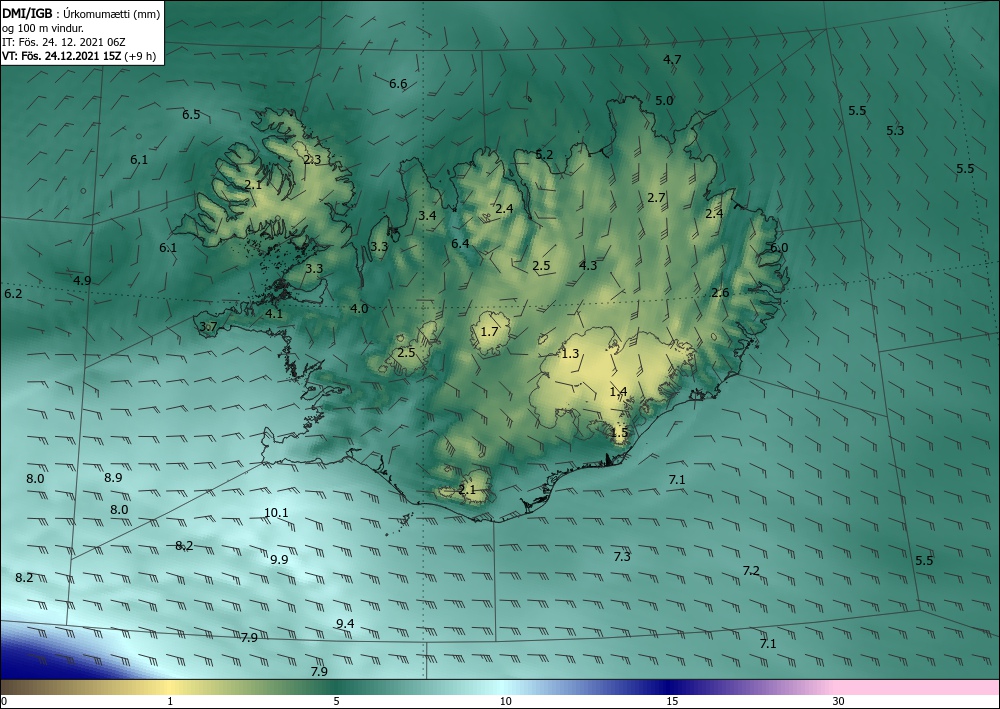1000x709 pixels.
Task: Click the 'DMI/IGB : Úrkomumætti (mm)' title line
Action: [x=81, y=13]
